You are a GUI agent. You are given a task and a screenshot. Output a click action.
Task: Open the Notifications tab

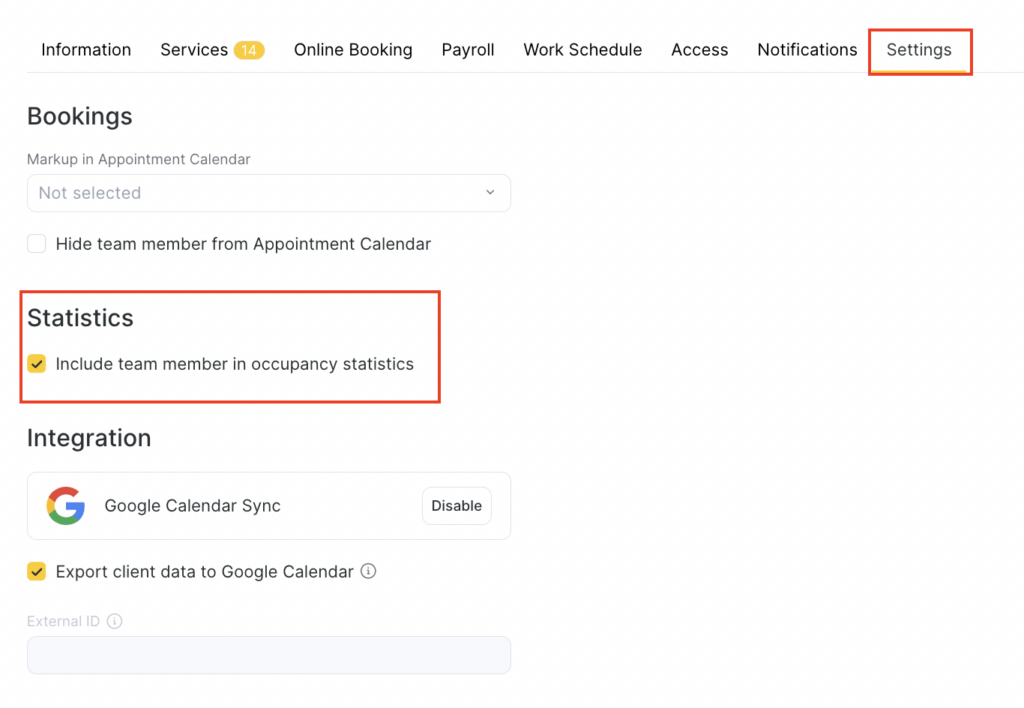[807, 50]
